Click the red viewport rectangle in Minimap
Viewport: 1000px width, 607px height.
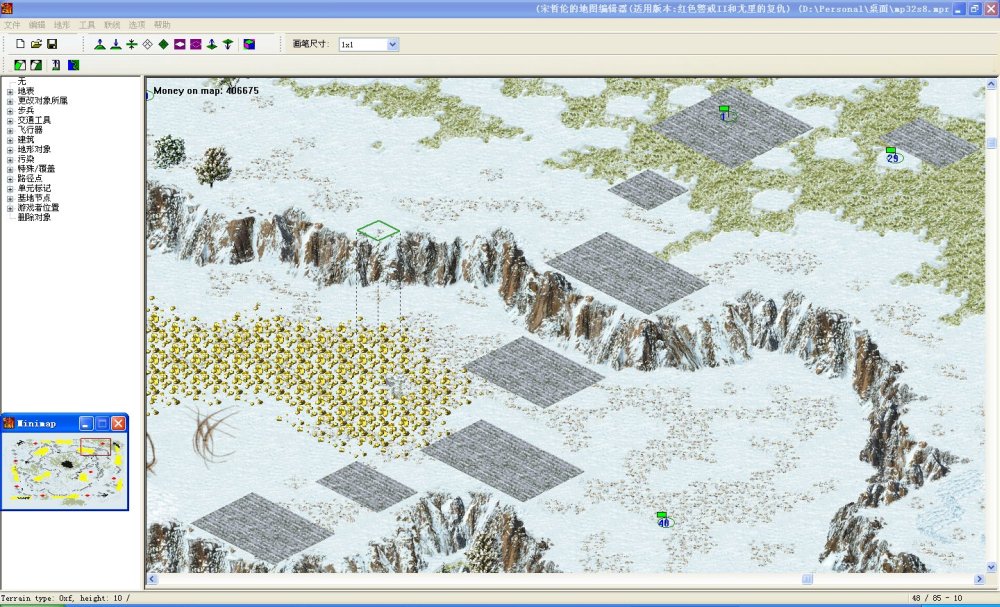pyautogui.click(x=95, y=446)
